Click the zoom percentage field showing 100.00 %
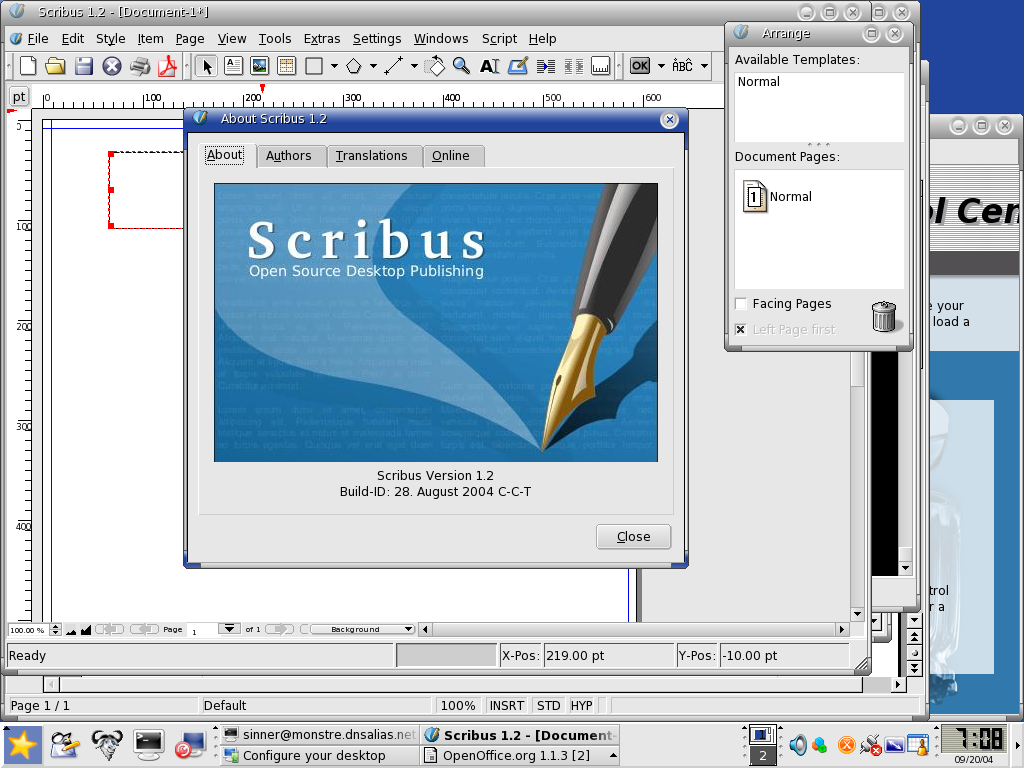1024x768 pixels. (29, 630)
